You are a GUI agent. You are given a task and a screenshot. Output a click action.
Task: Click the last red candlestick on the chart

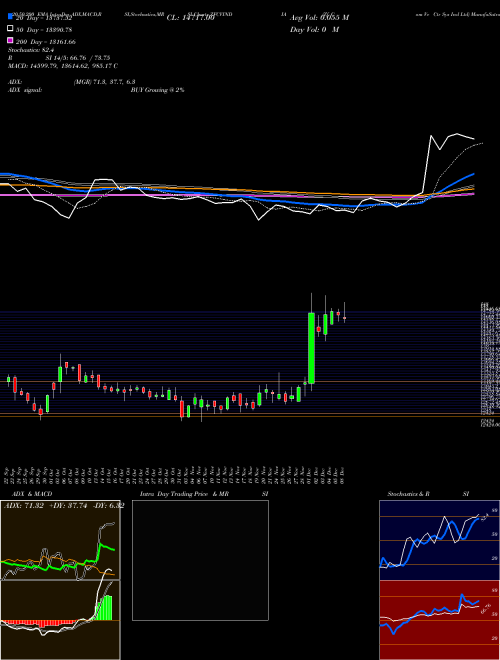(x=344, y=319)
